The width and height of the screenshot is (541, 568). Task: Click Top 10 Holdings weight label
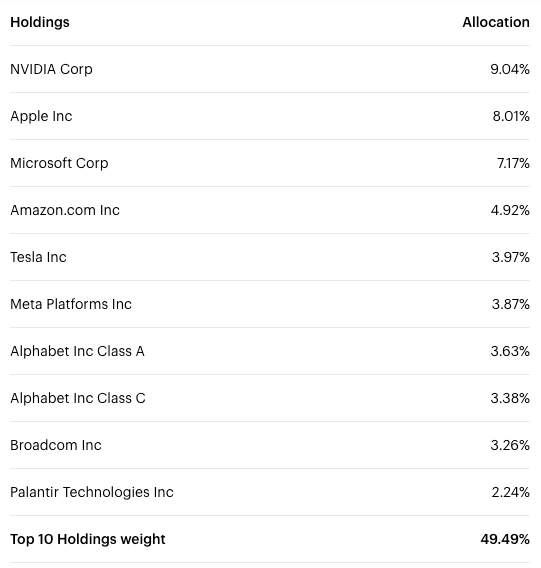click(88, 539)
